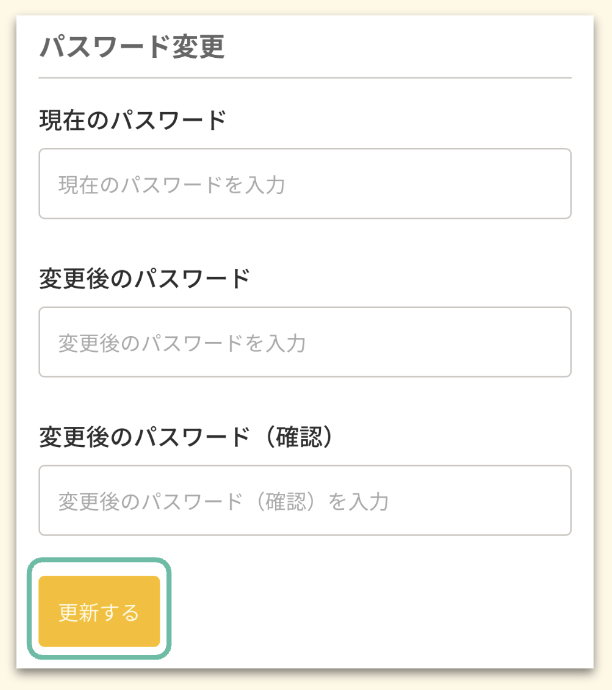Image resolution: width=612 pixels, height=690 pixels.
Task: Submit the password change with the yellow button
Action: click(x=99, y=612)
